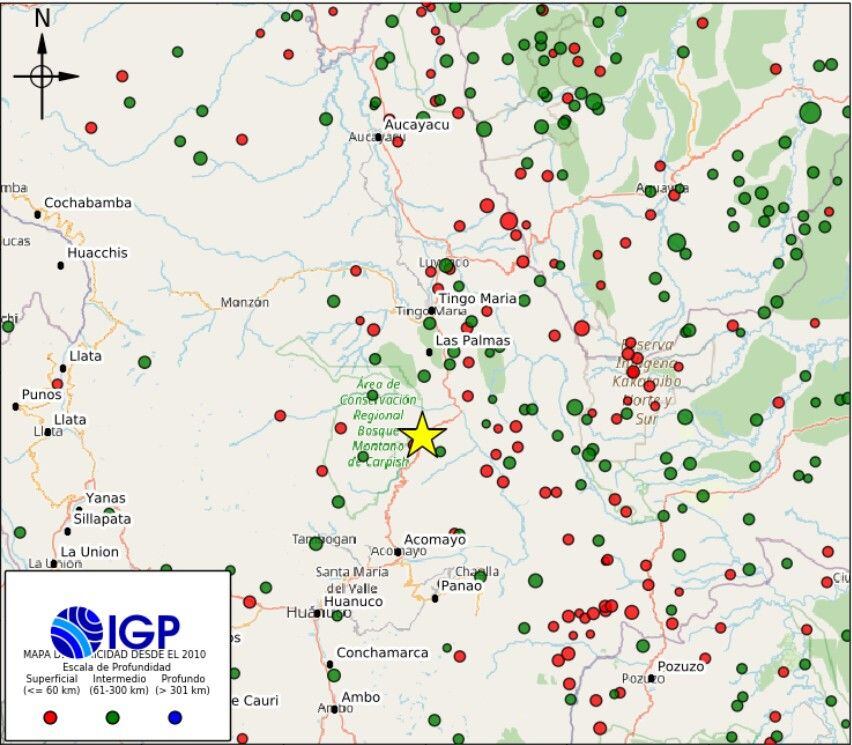Click the Tingo María city label
Image resolution: width=852 pixels, height=745 pixels.
[x=477, y=299]
